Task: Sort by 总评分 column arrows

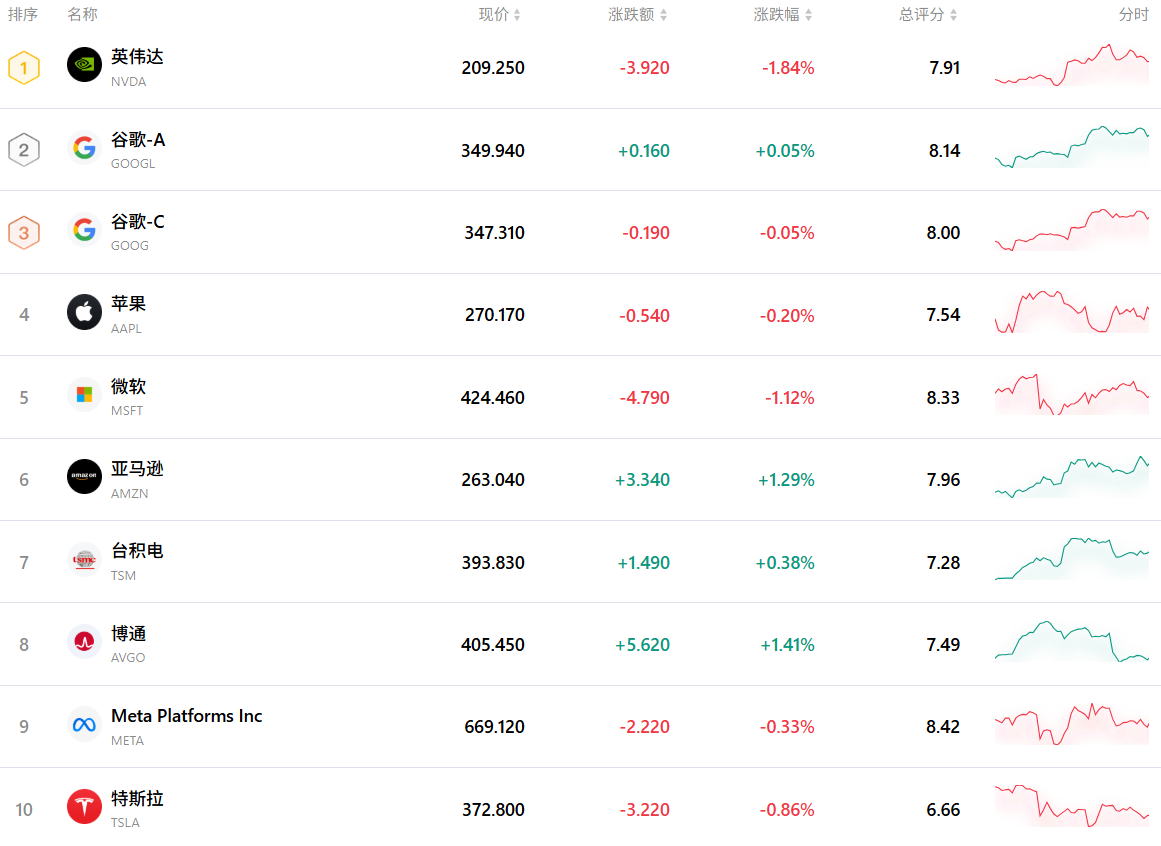Action: [953, 15]
